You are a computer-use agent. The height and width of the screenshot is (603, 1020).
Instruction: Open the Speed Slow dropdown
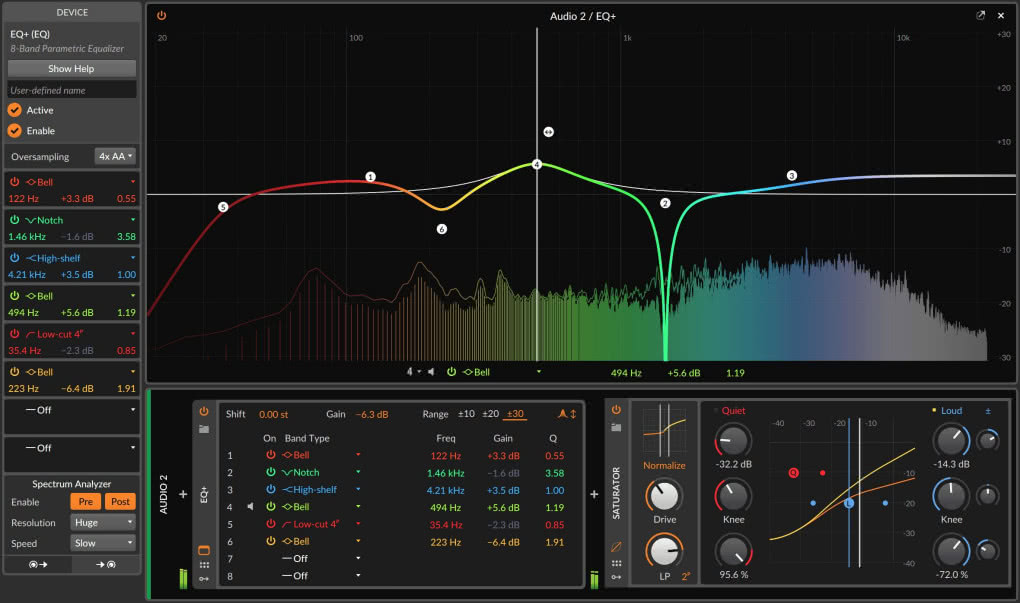click(103, 543)
